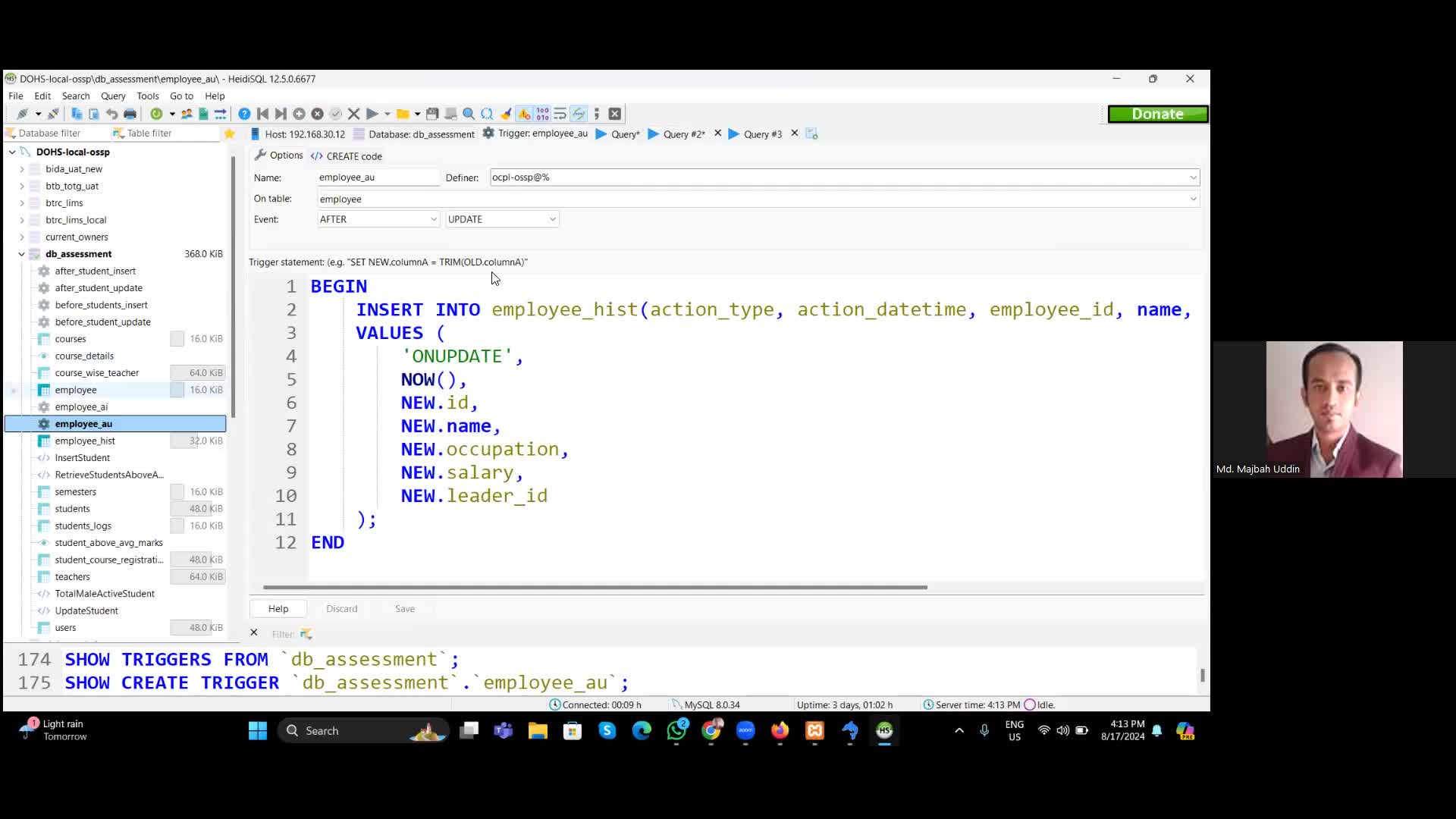The image size is (1456, 819).
Task: Toggle the favorites star near the filters
Action: click(x=229, y=133)
